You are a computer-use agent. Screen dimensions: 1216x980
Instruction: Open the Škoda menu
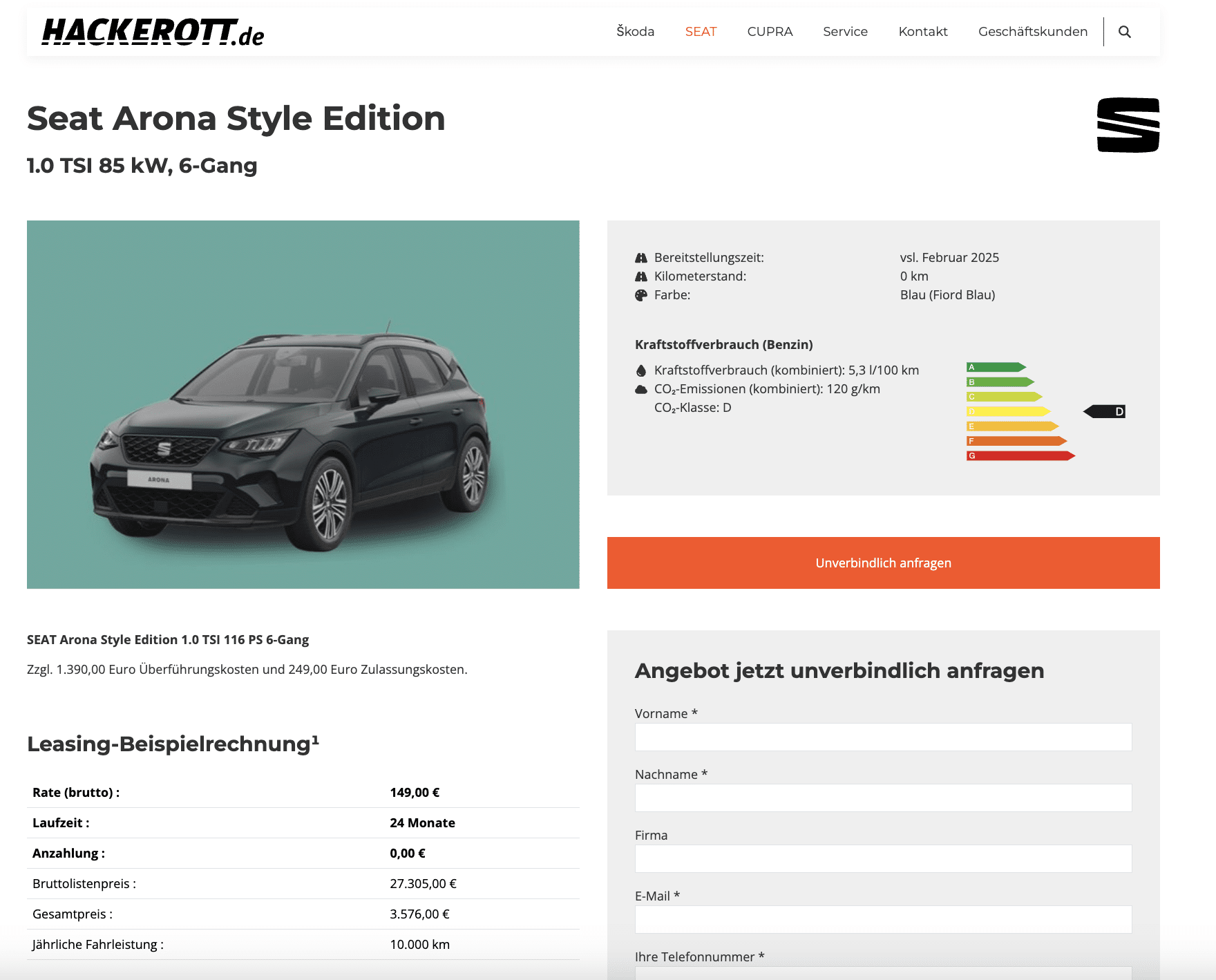pos(635,32)
